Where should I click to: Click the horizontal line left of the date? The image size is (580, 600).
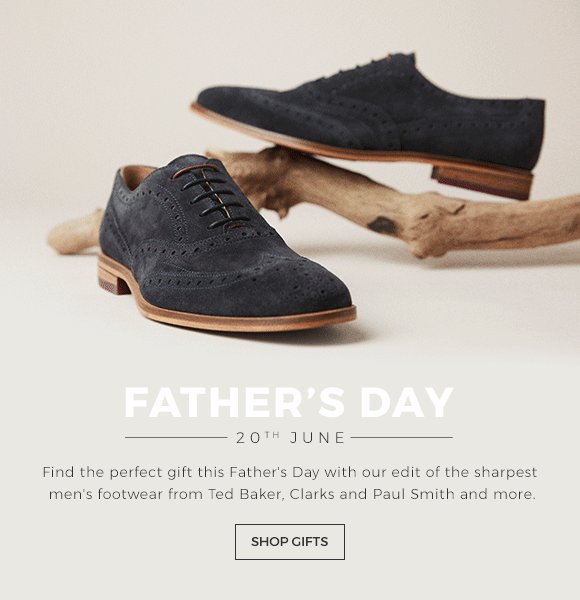point(176,437)
